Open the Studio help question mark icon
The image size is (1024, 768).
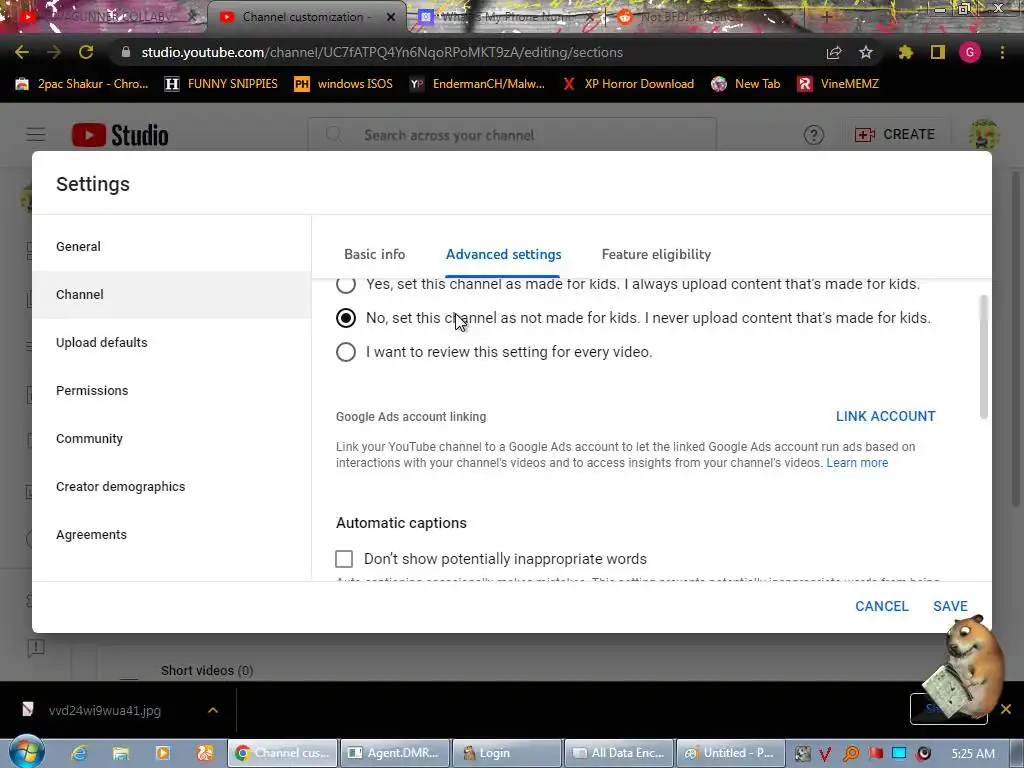click(814, 135)
